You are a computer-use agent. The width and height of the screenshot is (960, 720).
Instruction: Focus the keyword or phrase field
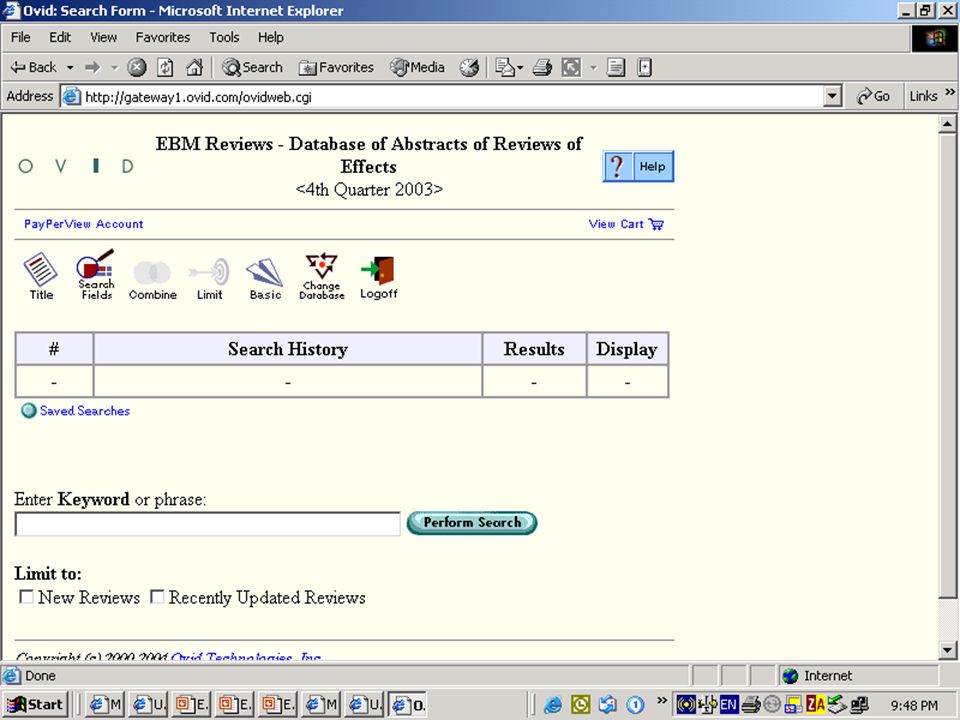pos(208,524)
